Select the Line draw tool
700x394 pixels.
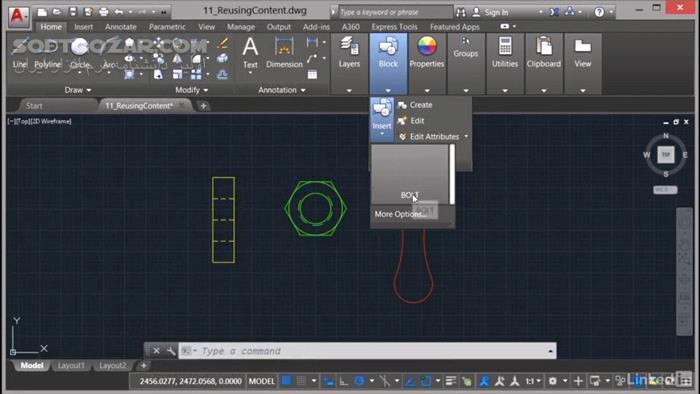tap(19, 54)
